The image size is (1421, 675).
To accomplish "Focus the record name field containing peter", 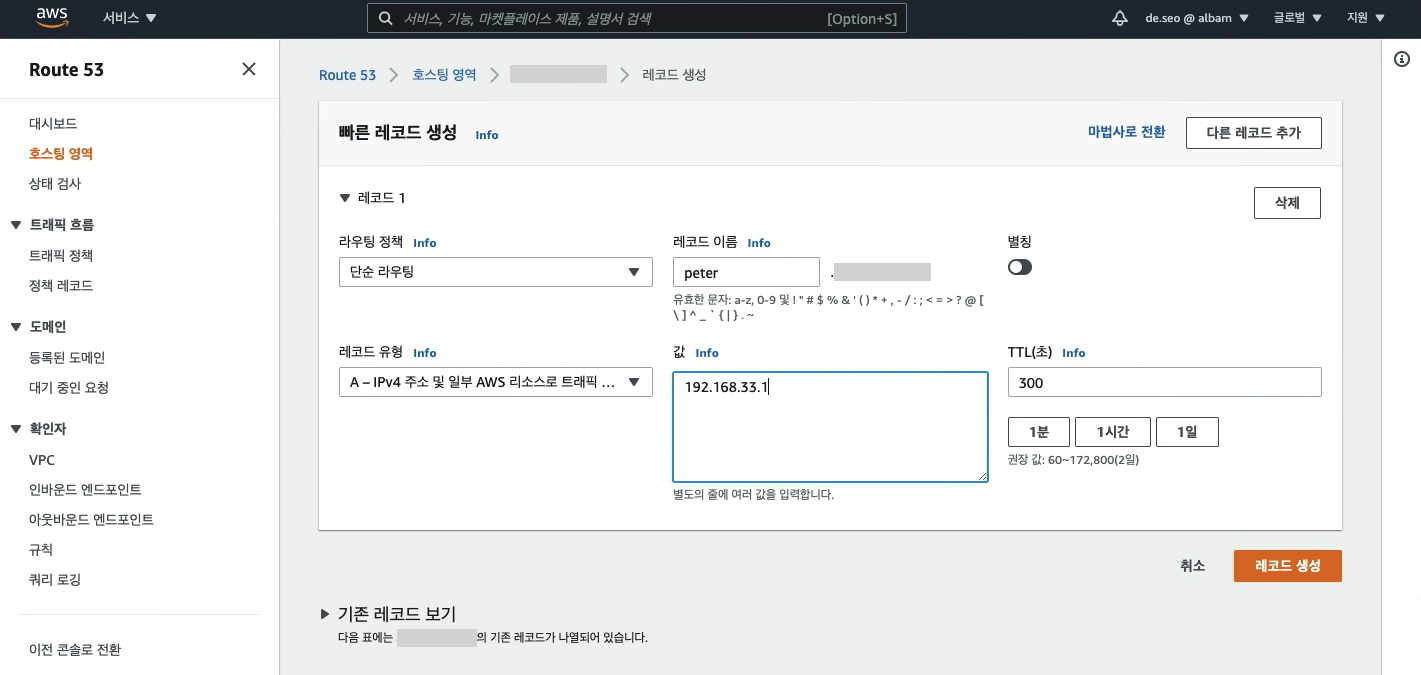I will (746, 272).
